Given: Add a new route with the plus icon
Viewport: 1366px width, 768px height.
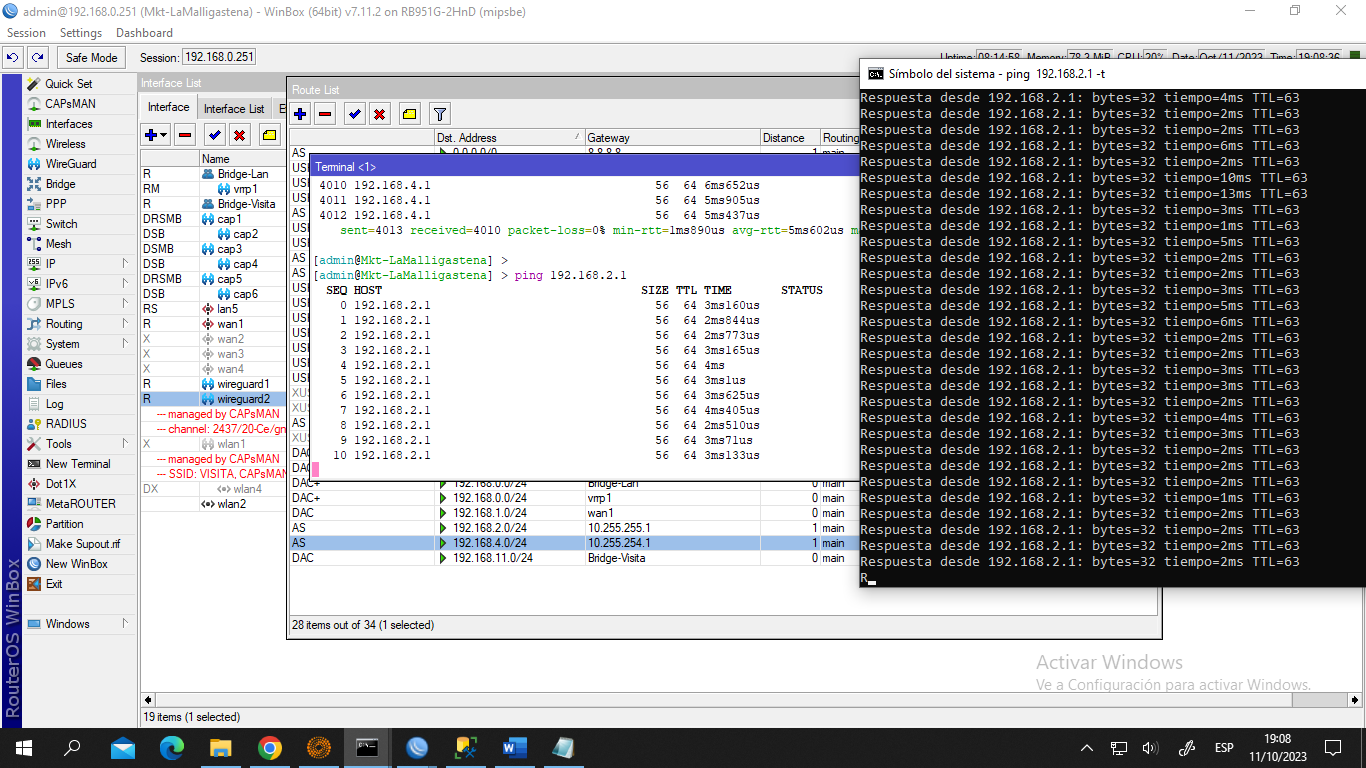Looking at the screenshot, I should [300, 114].
